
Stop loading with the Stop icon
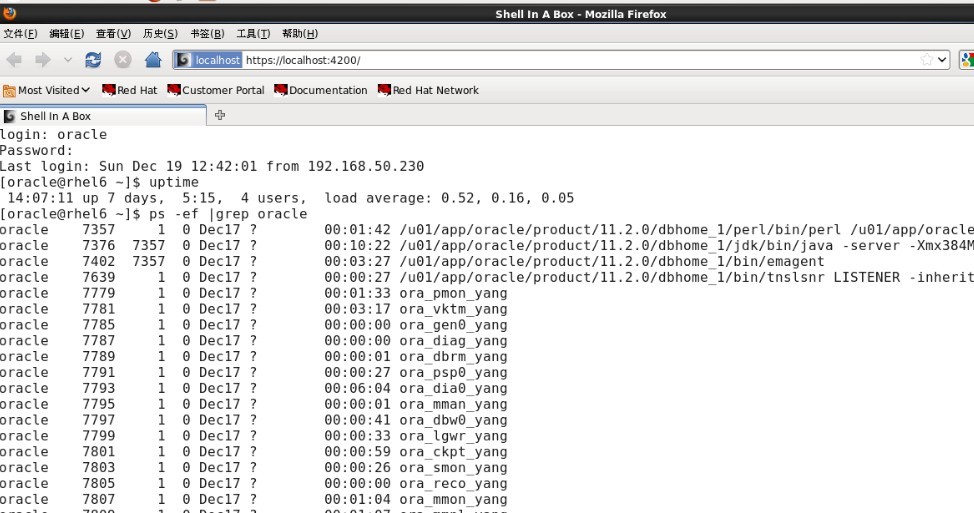[123, 60]
